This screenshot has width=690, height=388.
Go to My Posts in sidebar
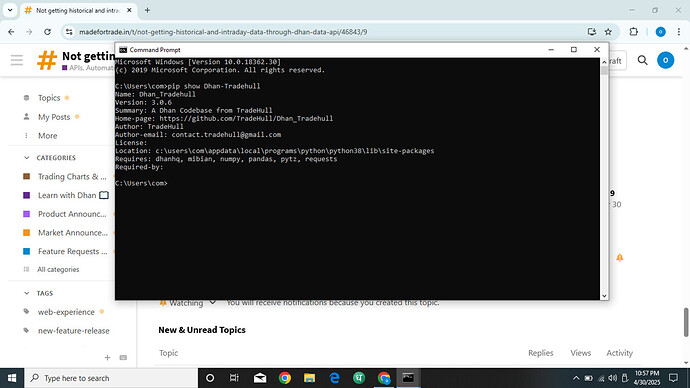pyautogui.click(x=54, y=117)
